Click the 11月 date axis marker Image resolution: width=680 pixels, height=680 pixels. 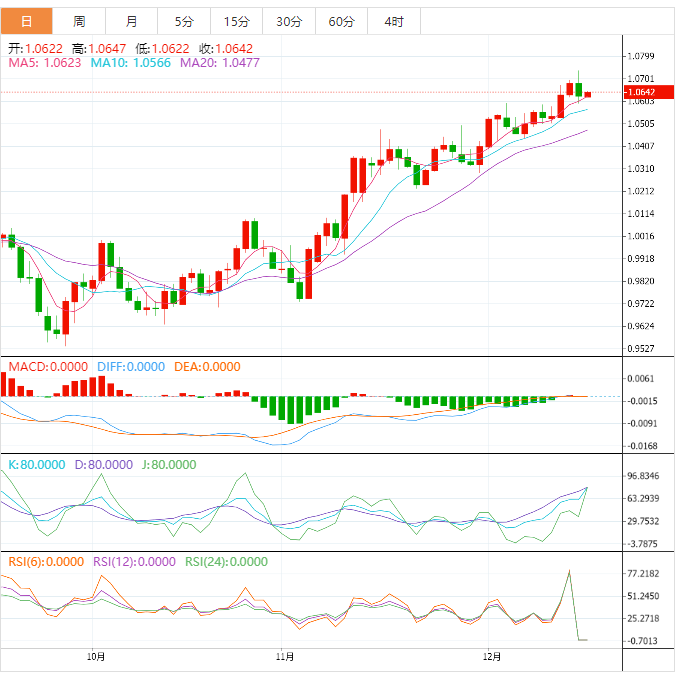click(285, 657)
